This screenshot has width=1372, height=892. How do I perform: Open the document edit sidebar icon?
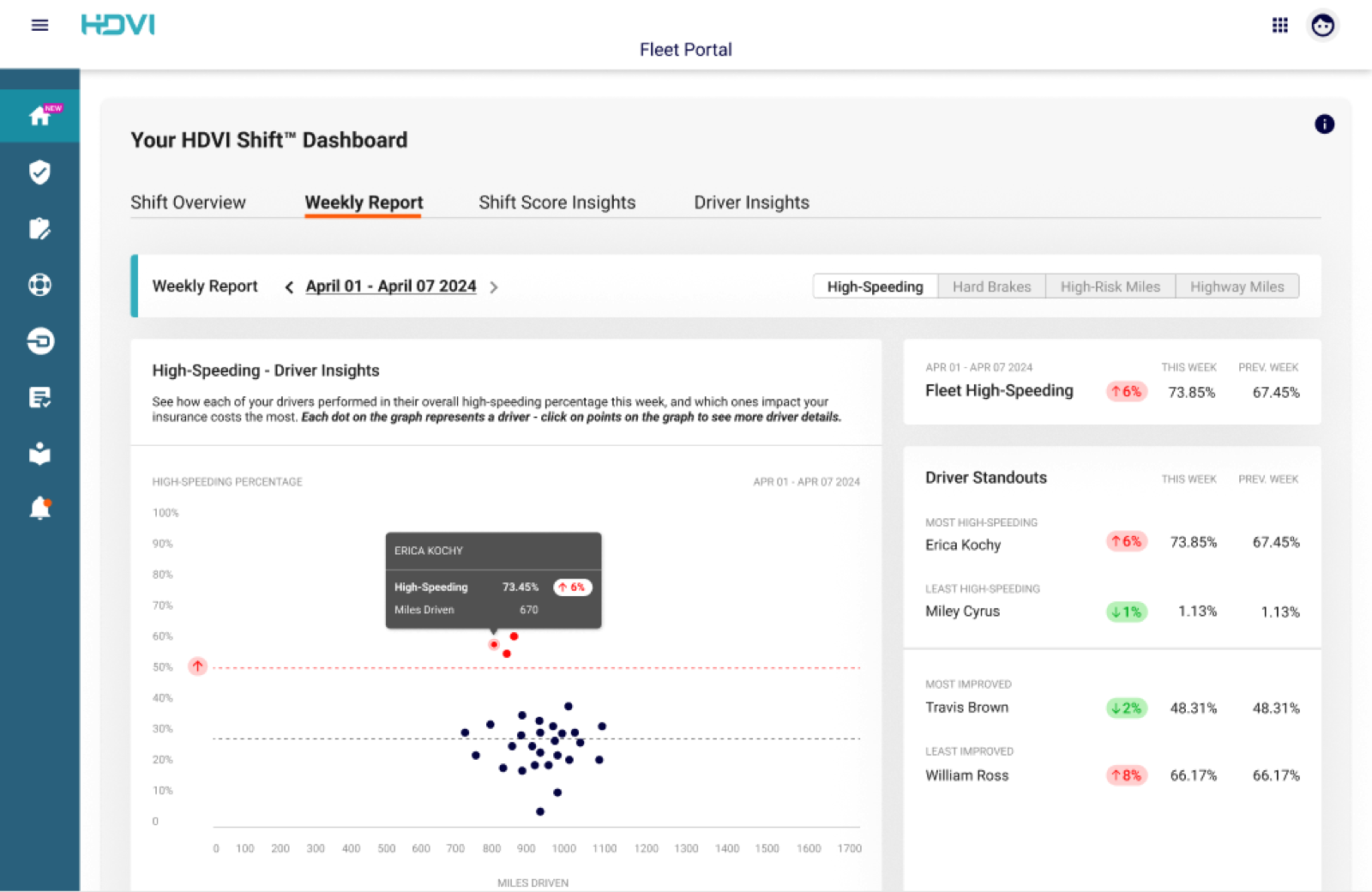(x=39, y=229)
